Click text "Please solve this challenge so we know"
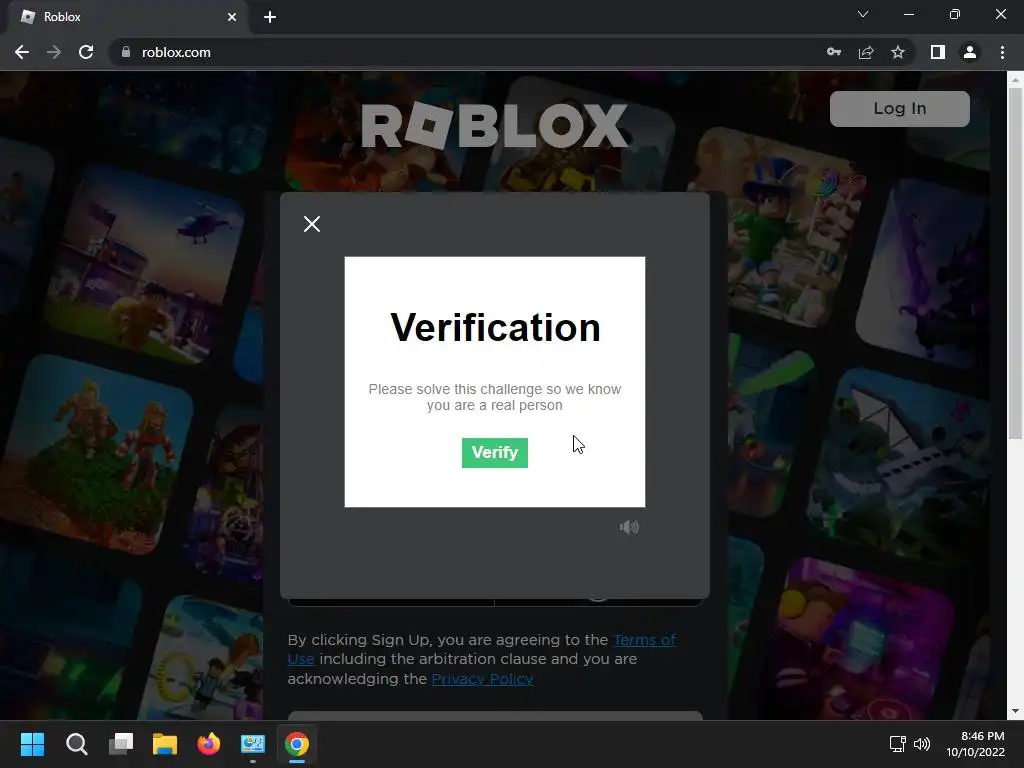Image resolution: width=1024 pixels, height=768 pixels. pos(494,389)
